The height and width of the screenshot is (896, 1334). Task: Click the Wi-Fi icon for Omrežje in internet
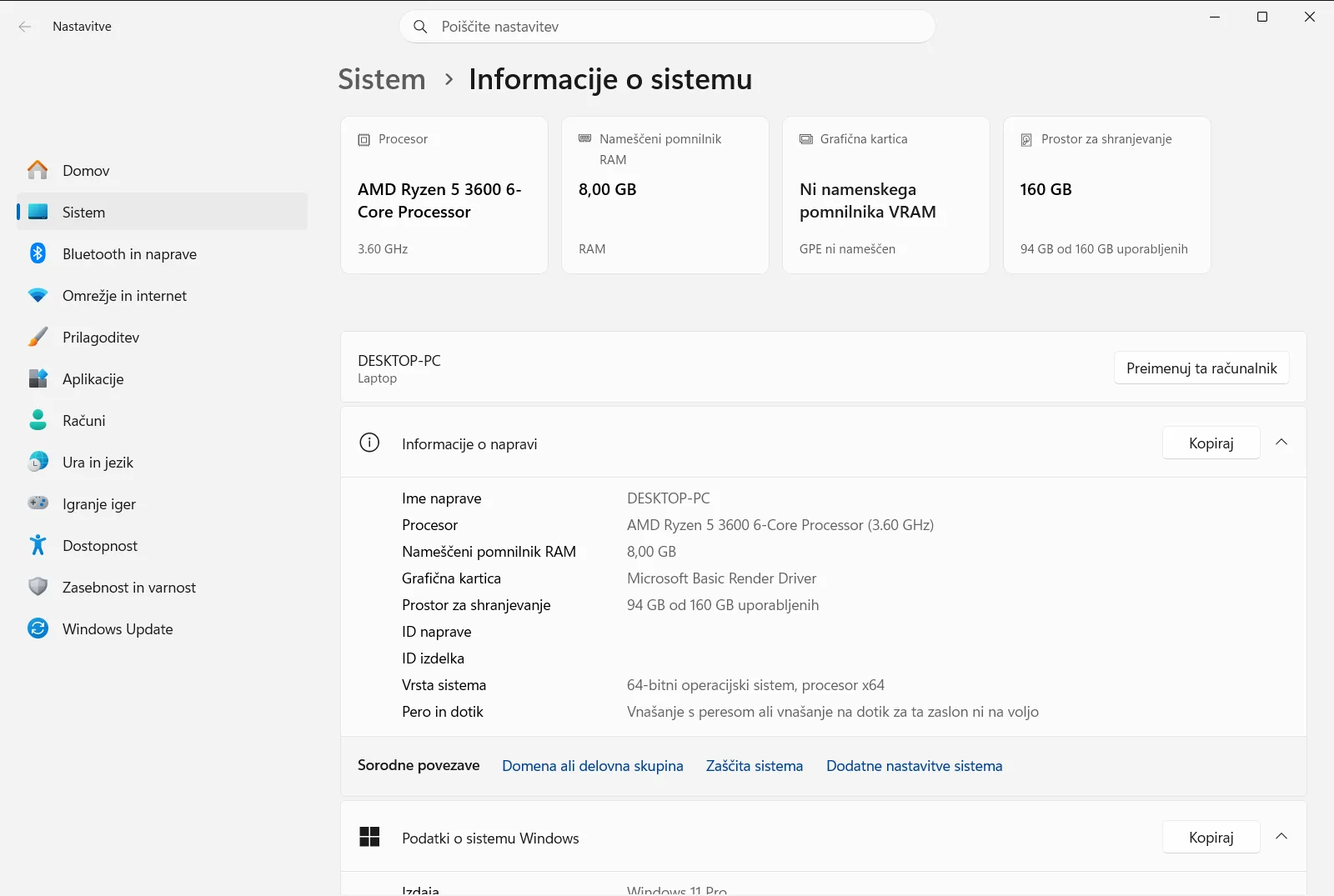tap(38, 295)
